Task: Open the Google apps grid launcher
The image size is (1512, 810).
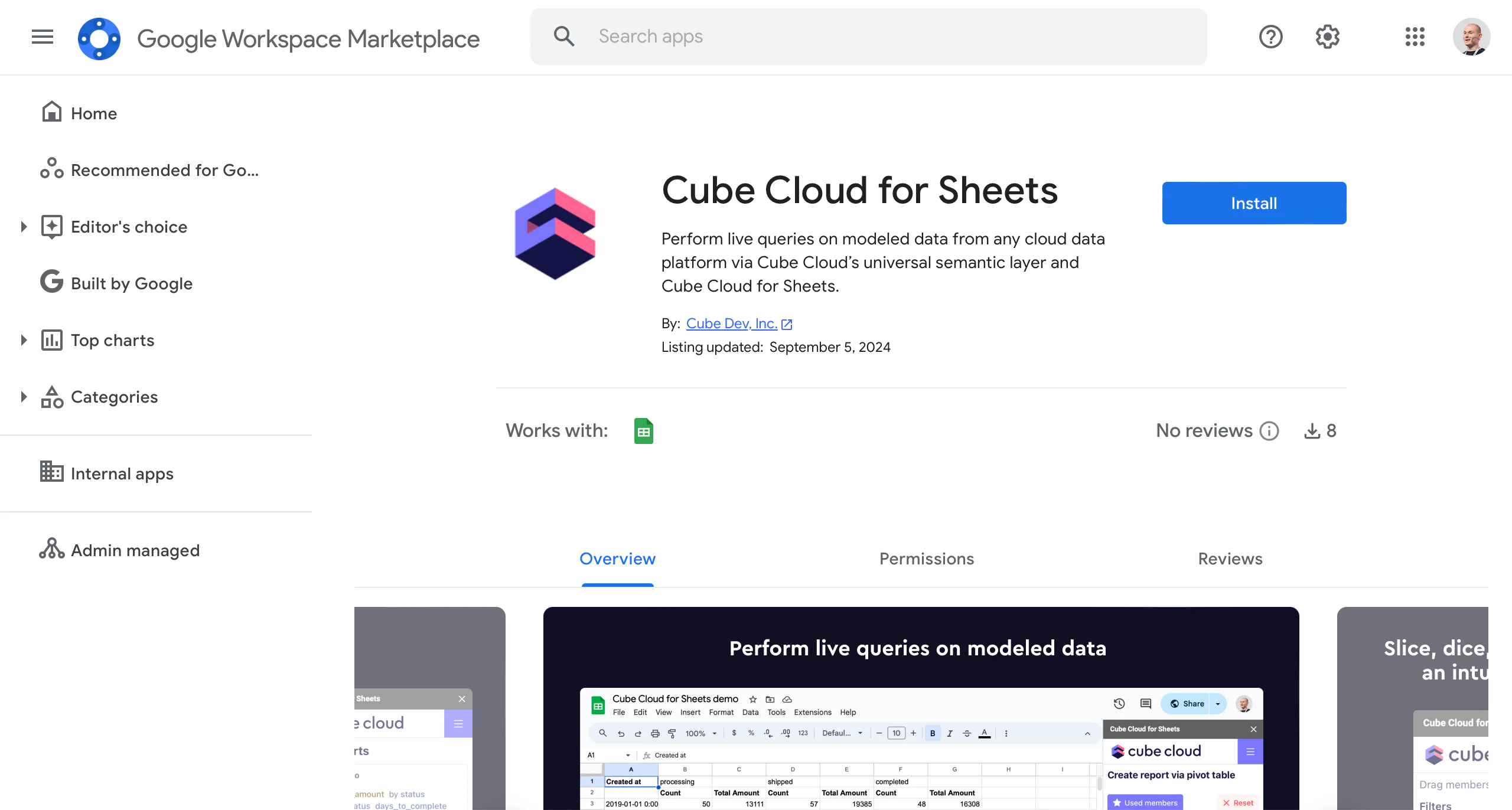Action: point(1415,37)
